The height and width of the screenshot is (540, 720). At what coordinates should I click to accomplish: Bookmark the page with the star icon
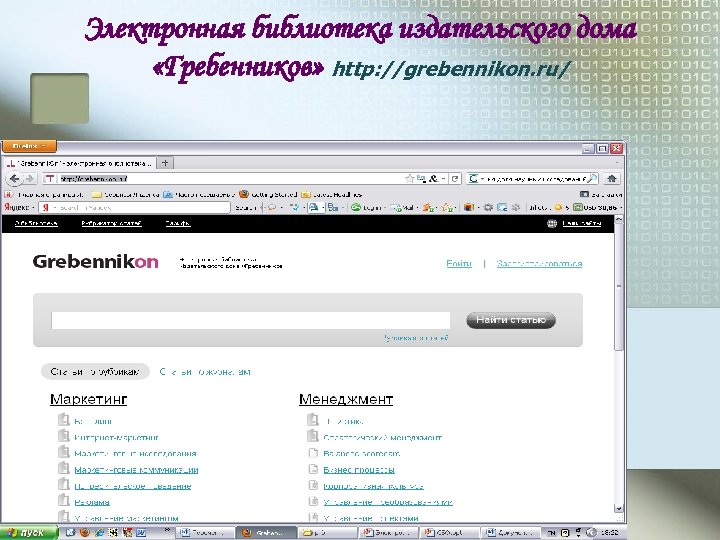(410, 179)
